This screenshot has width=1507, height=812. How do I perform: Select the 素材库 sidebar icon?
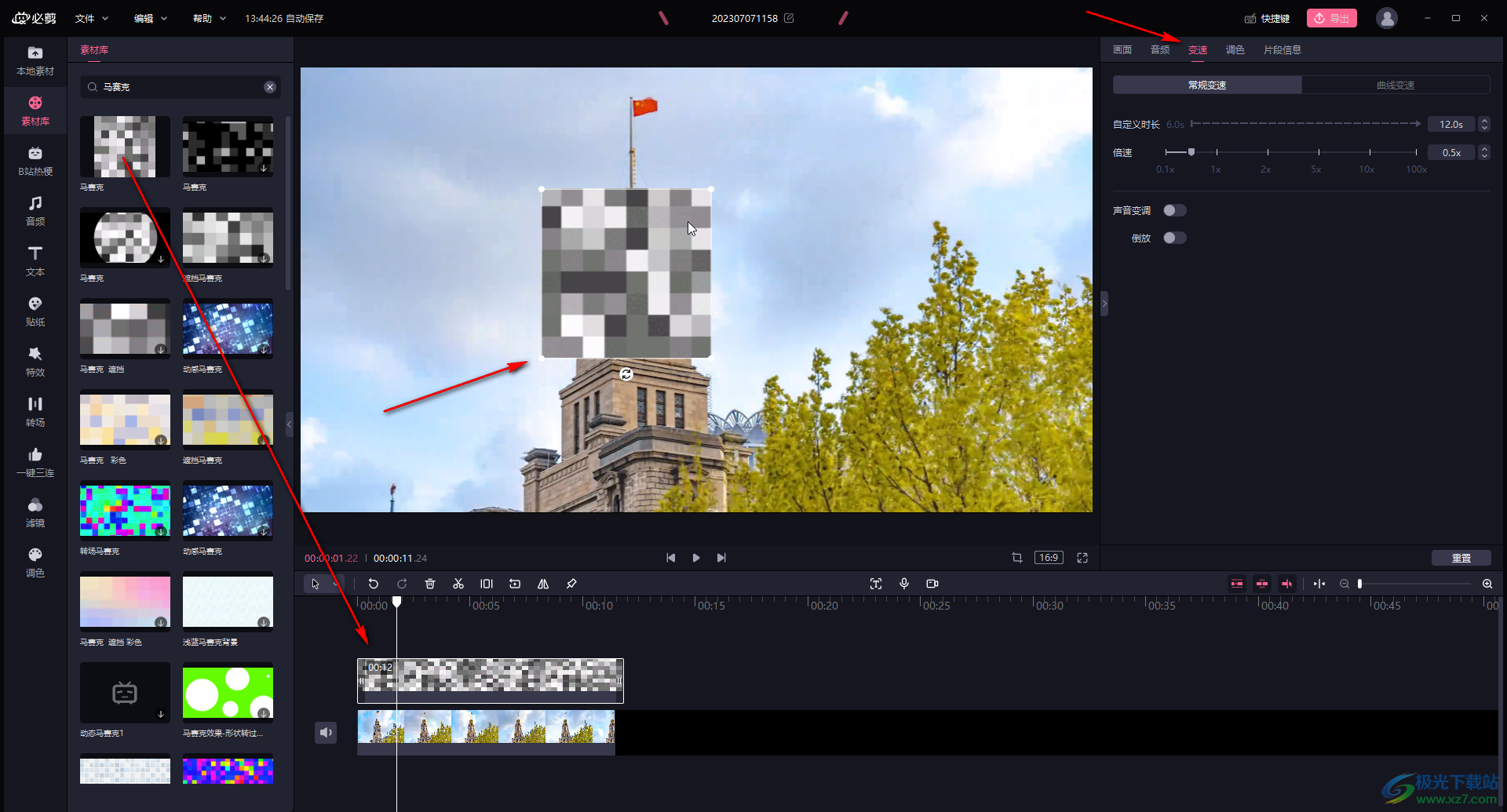pyautogui.click(x=35, y=111)
